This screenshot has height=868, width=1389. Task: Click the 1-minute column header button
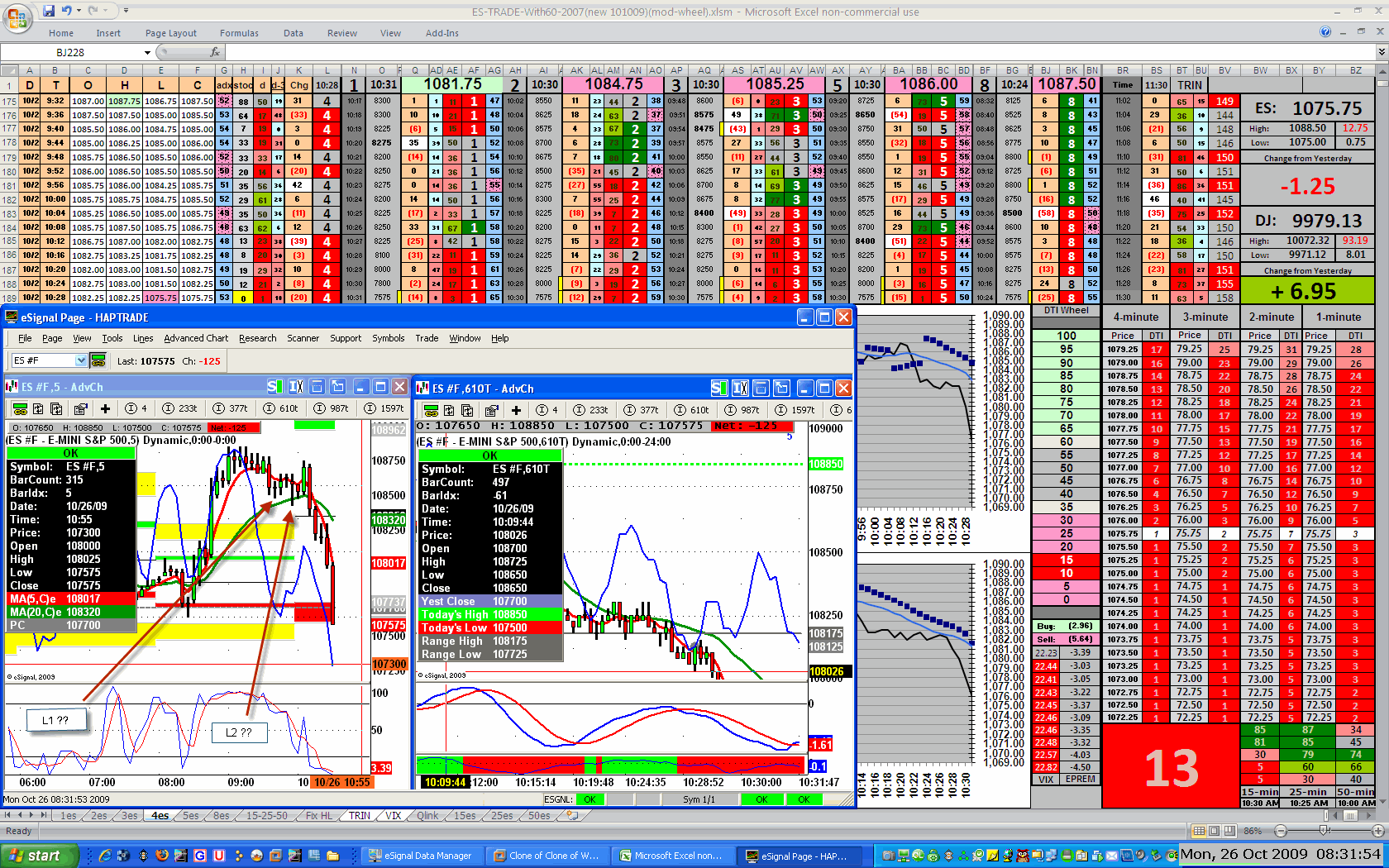click(x=1338, y=317)
